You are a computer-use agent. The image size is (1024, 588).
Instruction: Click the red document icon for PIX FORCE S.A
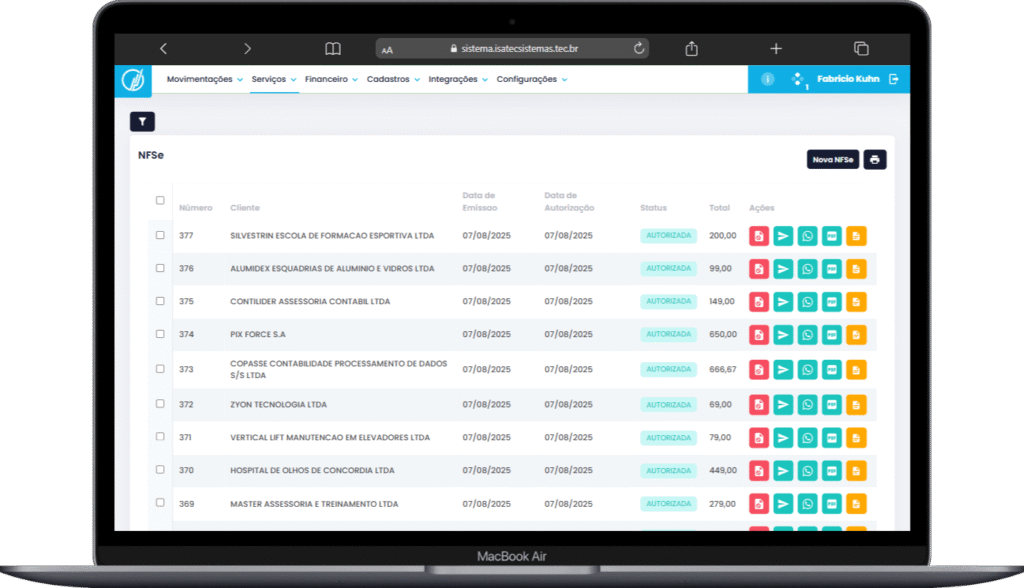[759, 335]
